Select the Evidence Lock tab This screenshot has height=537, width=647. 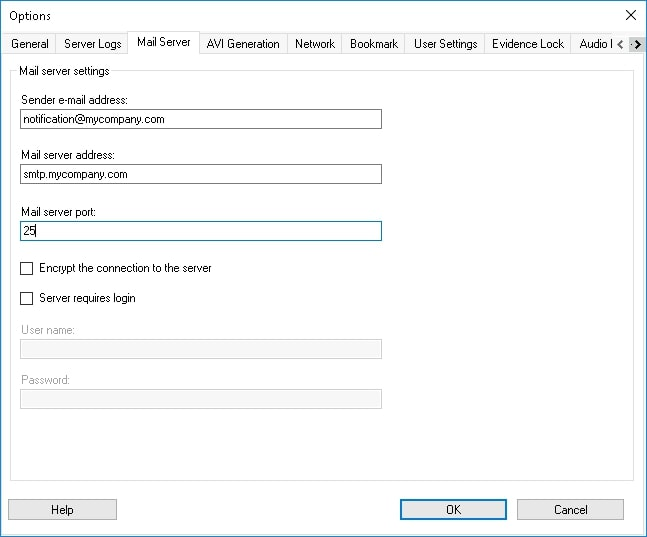pos(528,44)
